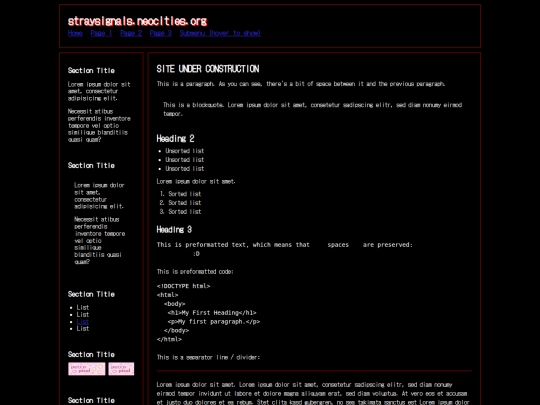This screenshot has height=405, width=540.
Task: Click the narrower second petra pixel badge
Action: 121,369
